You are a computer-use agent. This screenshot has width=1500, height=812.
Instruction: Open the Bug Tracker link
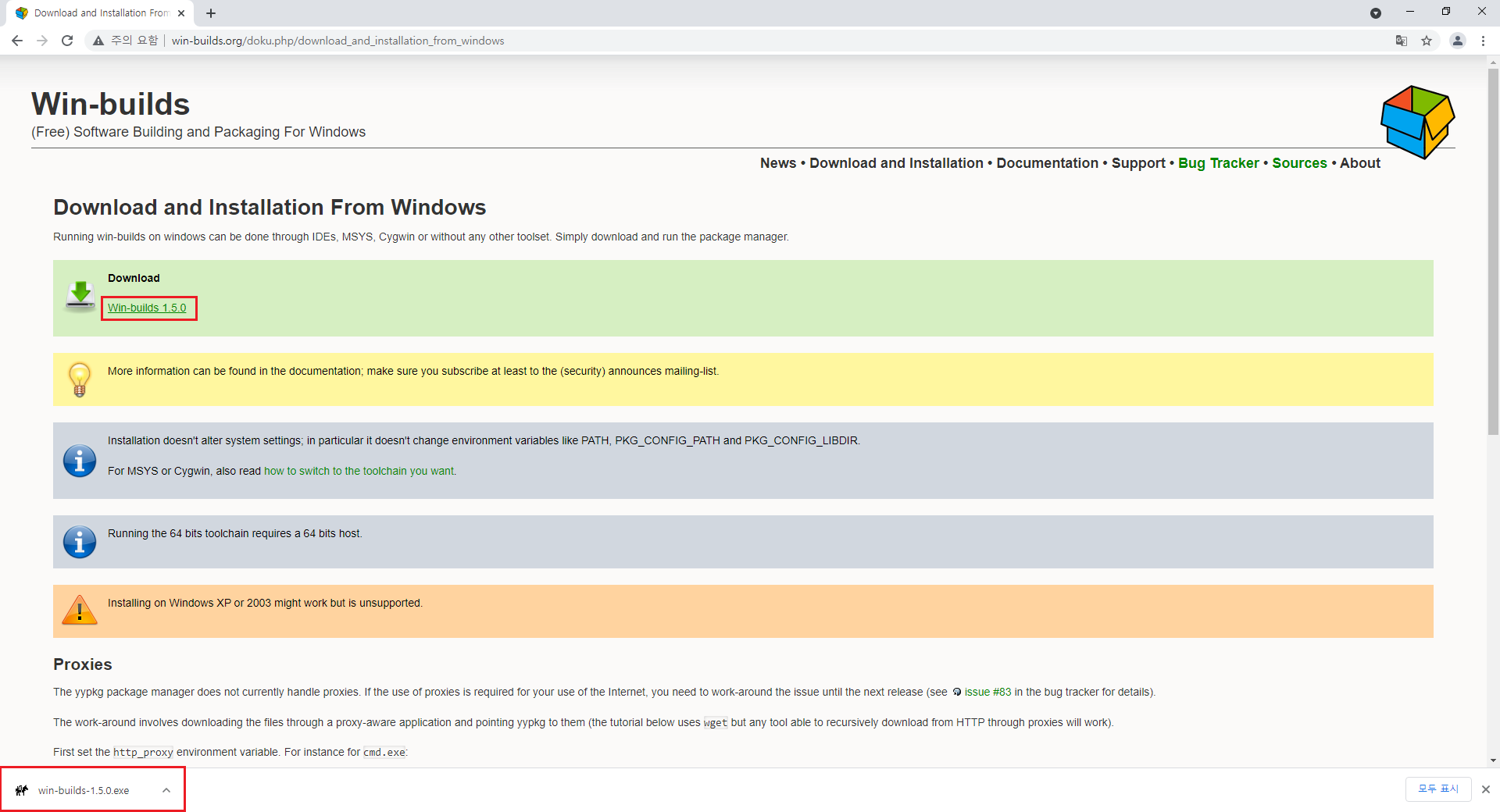1218,163
